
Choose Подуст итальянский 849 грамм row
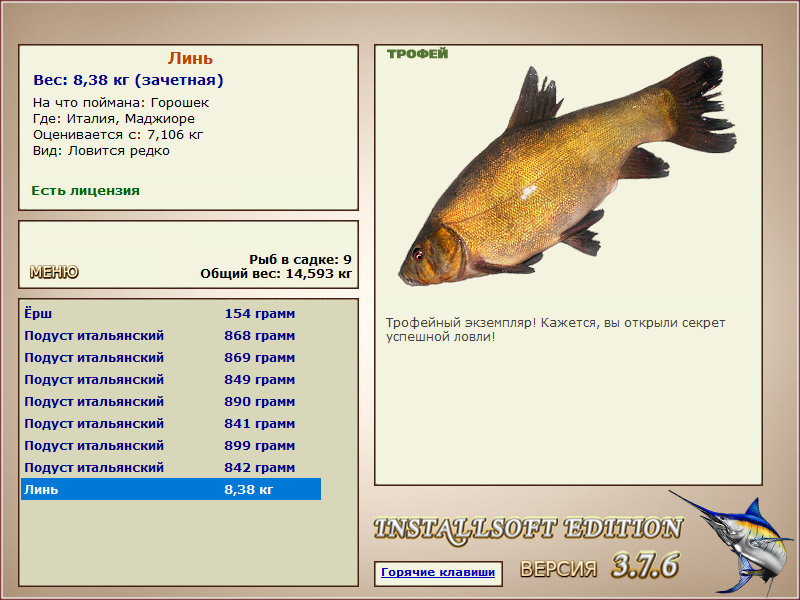[x=171, y=379]
